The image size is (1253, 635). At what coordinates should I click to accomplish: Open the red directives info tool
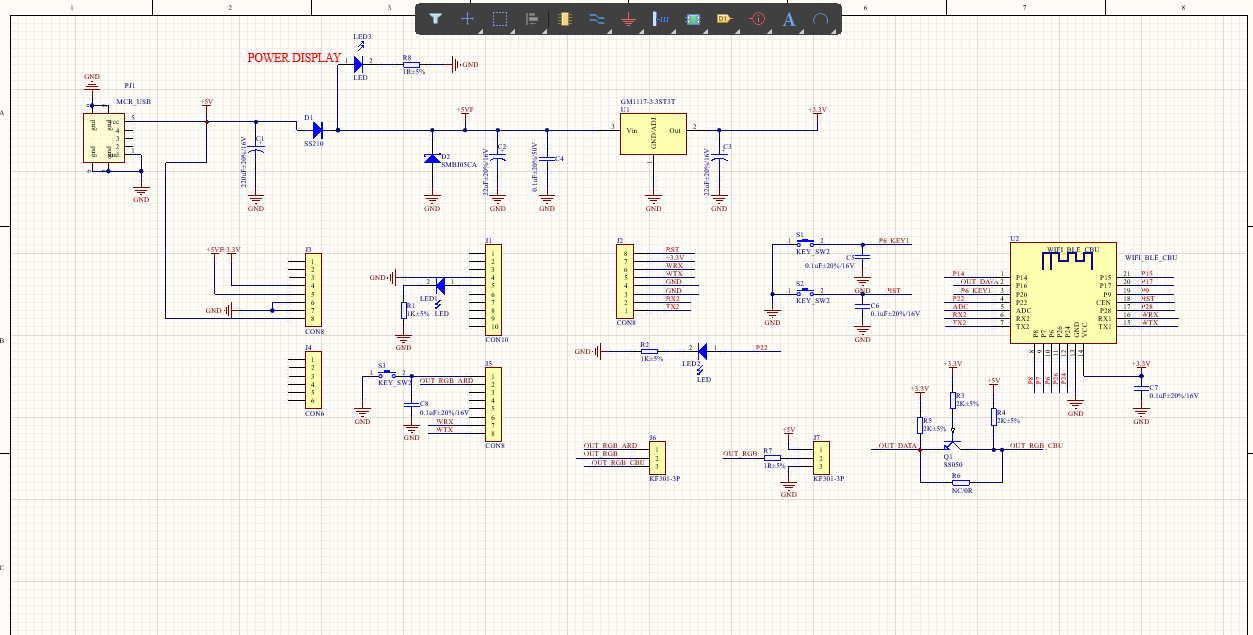[x=757, y=18]
